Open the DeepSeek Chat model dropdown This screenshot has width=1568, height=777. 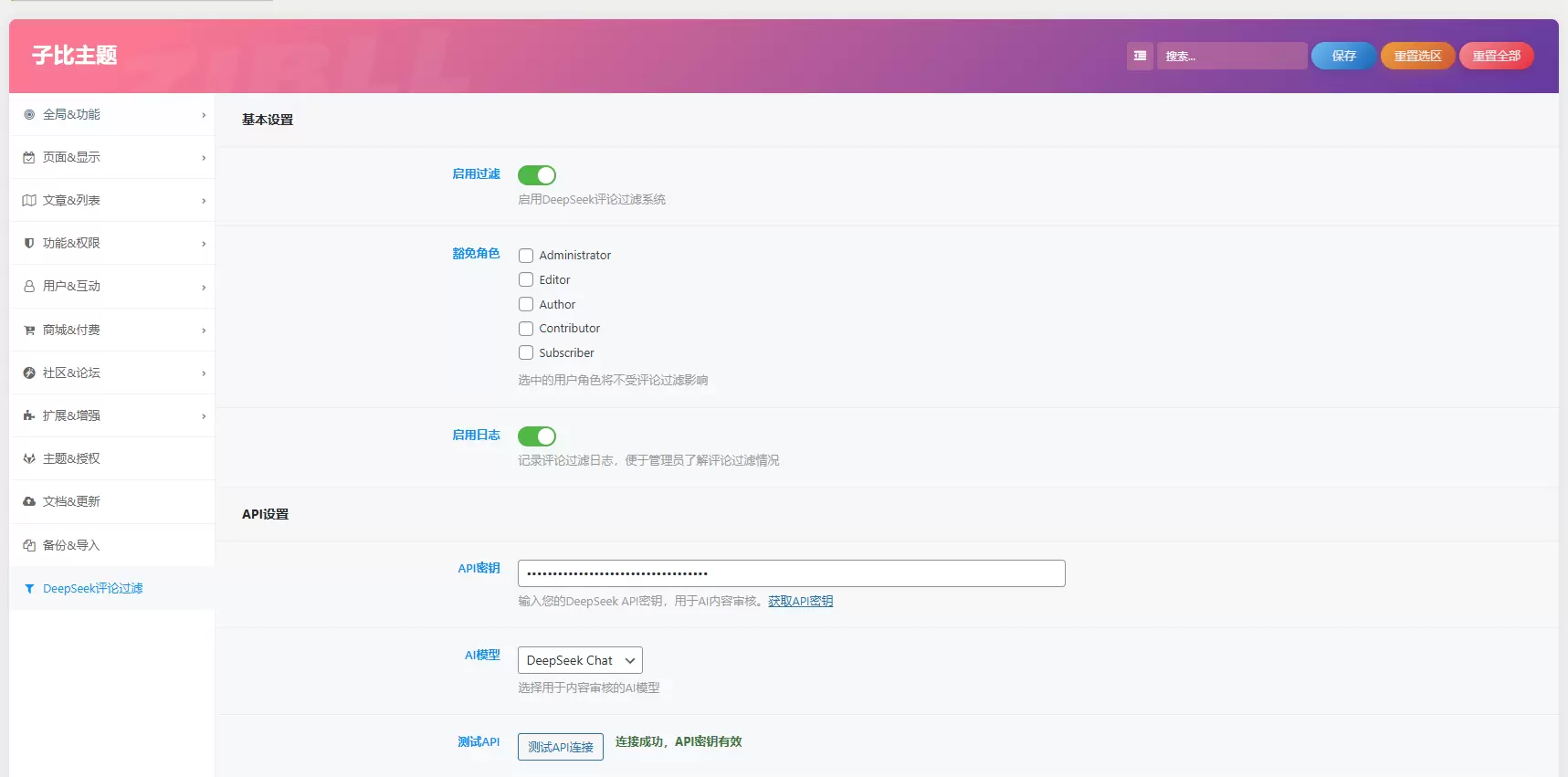pos(580,660)
